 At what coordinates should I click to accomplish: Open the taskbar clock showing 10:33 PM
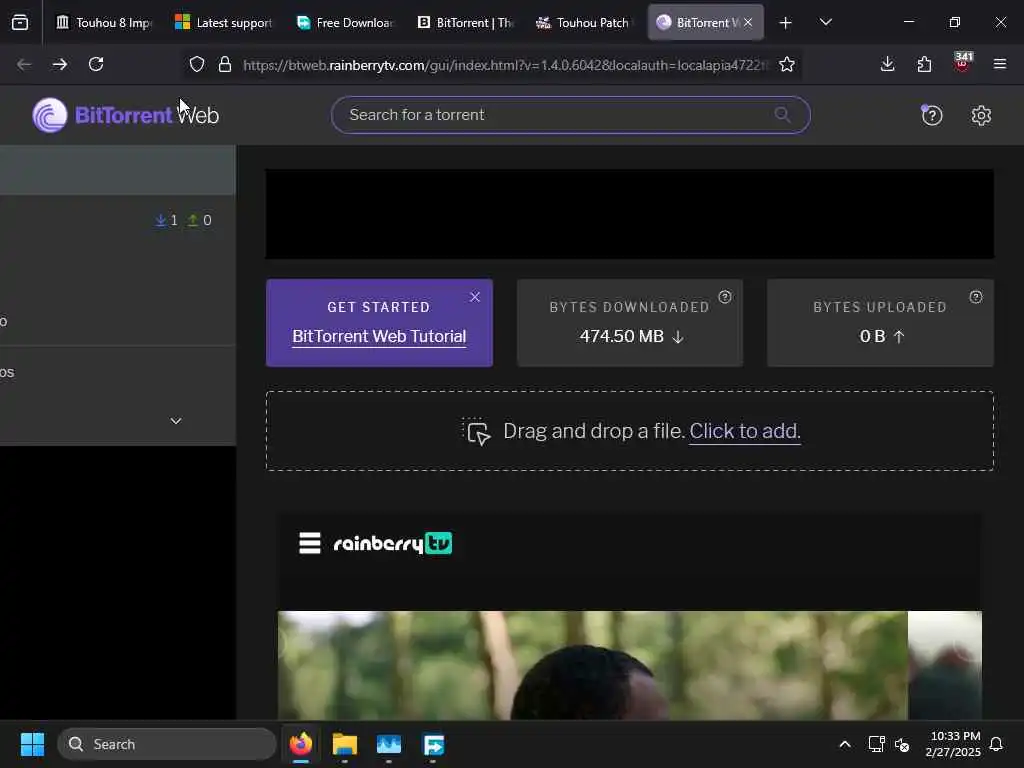point(953,744)
